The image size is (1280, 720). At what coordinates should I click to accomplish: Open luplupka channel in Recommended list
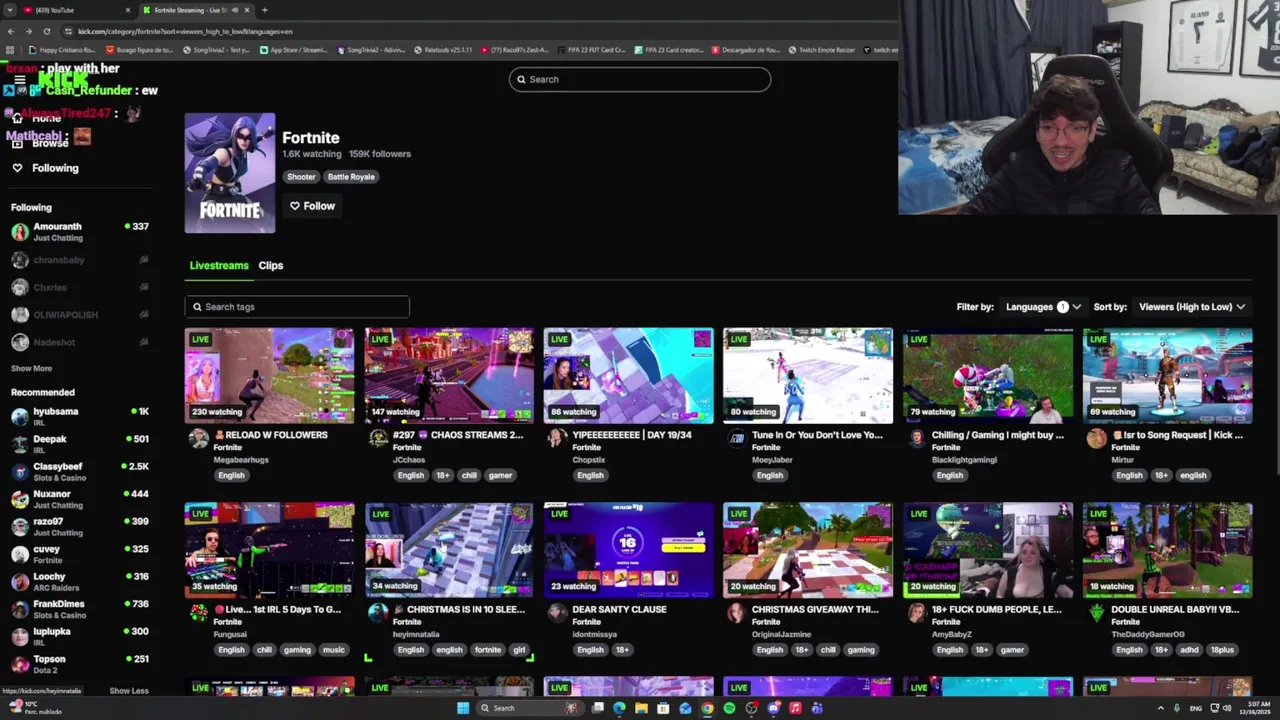click(80, 637)
